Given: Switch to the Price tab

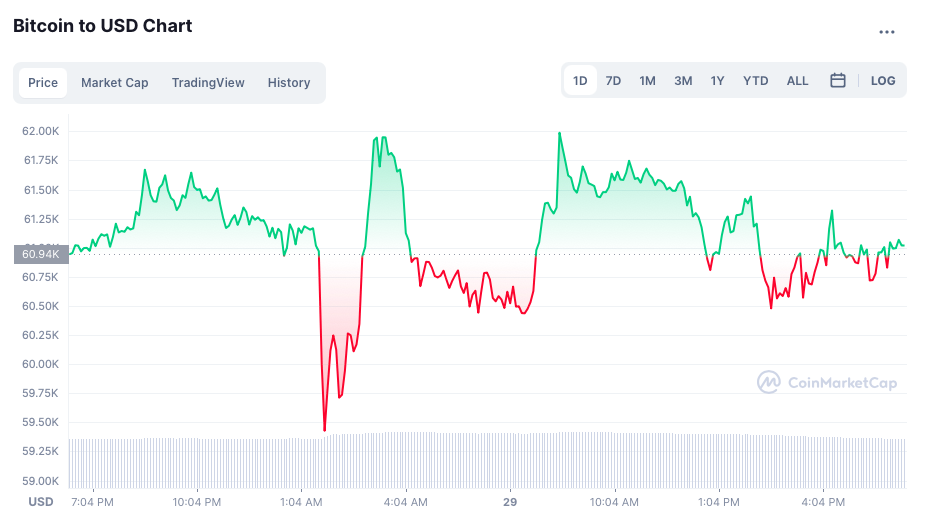Looking at the screenshot, I should pyautogui.click(x=43, y=83).
